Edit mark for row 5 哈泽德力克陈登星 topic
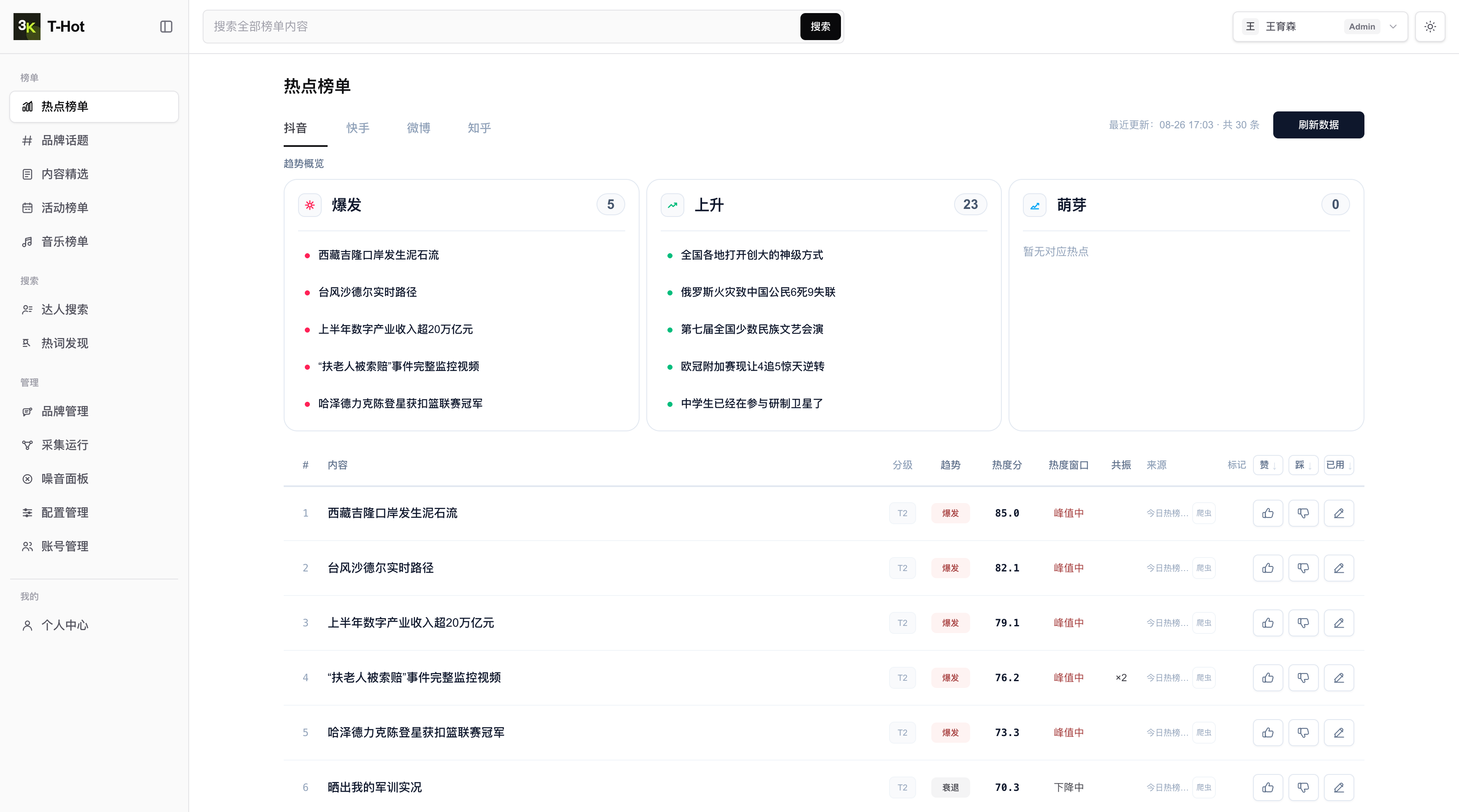 coord(1339,733)
